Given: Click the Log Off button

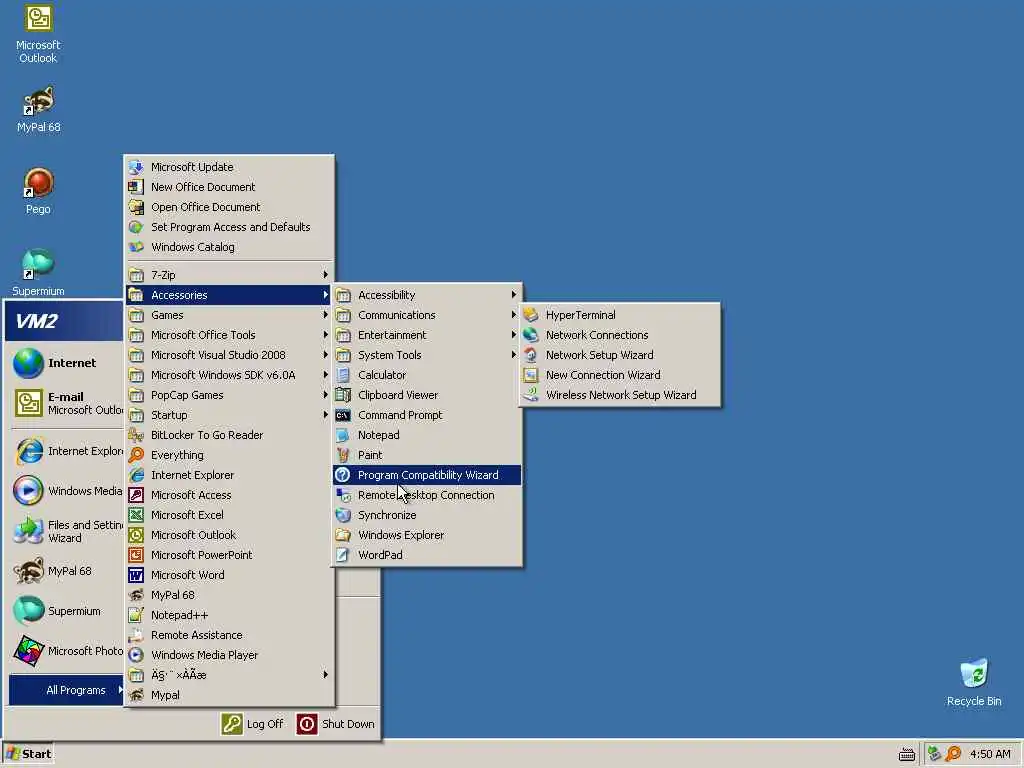Looking at the screenshot, I should pos(253,724).
